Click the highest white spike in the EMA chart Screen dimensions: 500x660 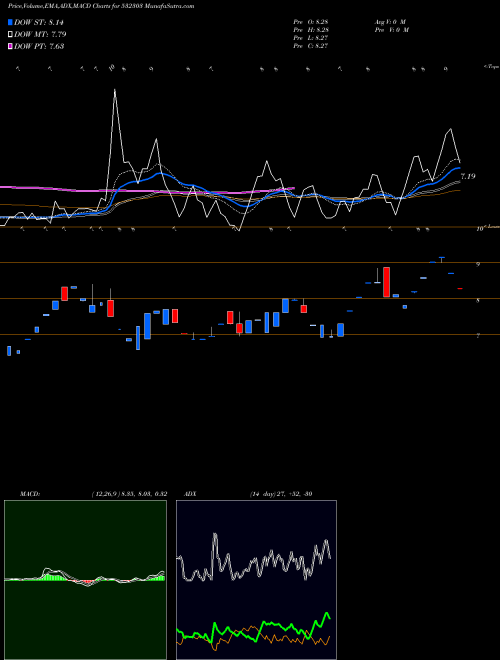tap(114, 90)
